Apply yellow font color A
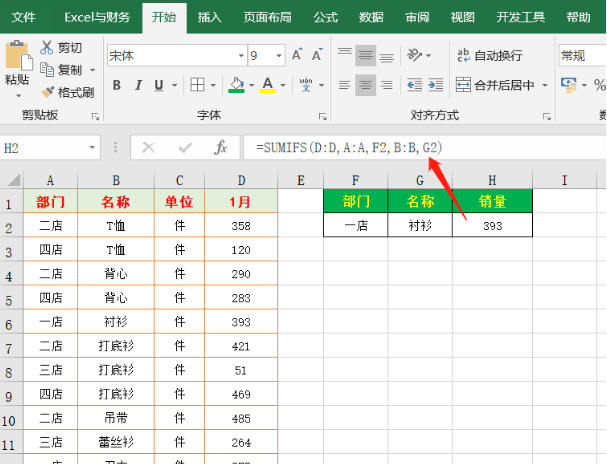Screen dimensions: 607x464 tap(268, 85)
